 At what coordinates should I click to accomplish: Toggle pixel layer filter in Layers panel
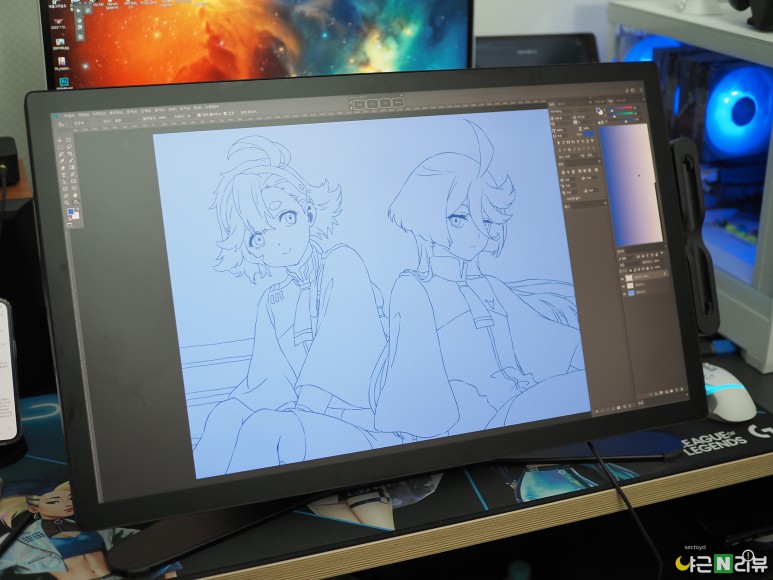pyautogui.click(x=638, y=256)
